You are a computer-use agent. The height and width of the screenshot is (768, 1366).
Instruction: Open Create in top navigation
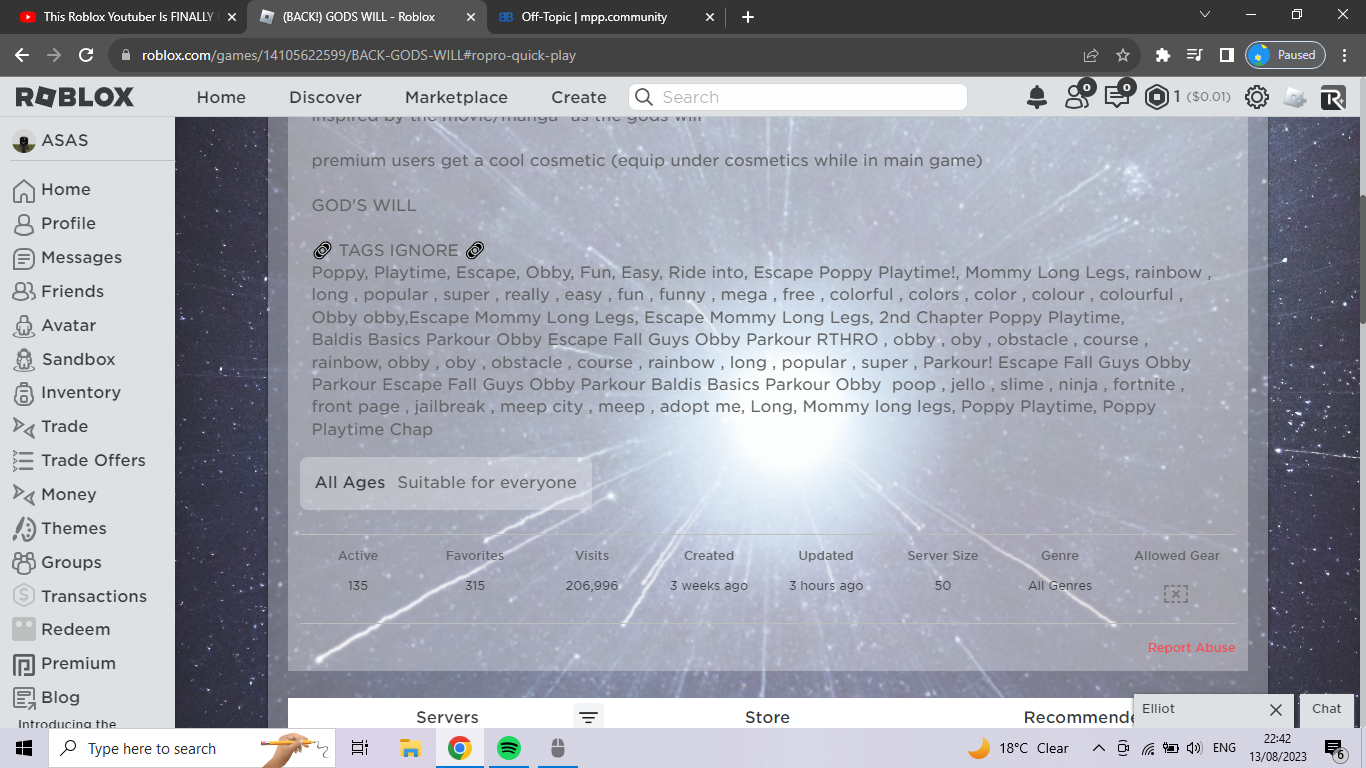579,97
